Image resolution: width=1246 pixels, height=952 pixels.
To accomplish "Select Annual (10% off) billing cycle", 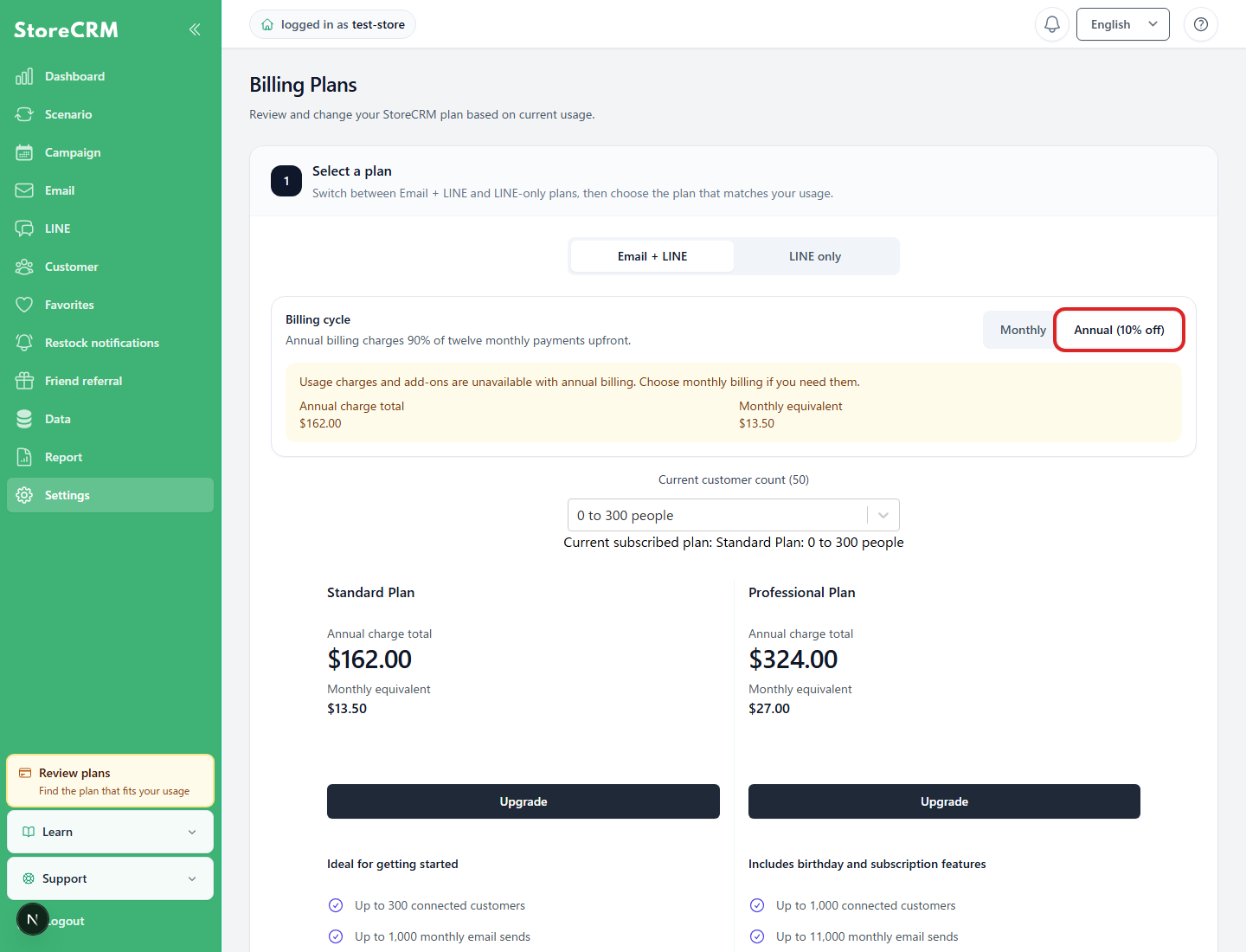I will (1119, 330).
